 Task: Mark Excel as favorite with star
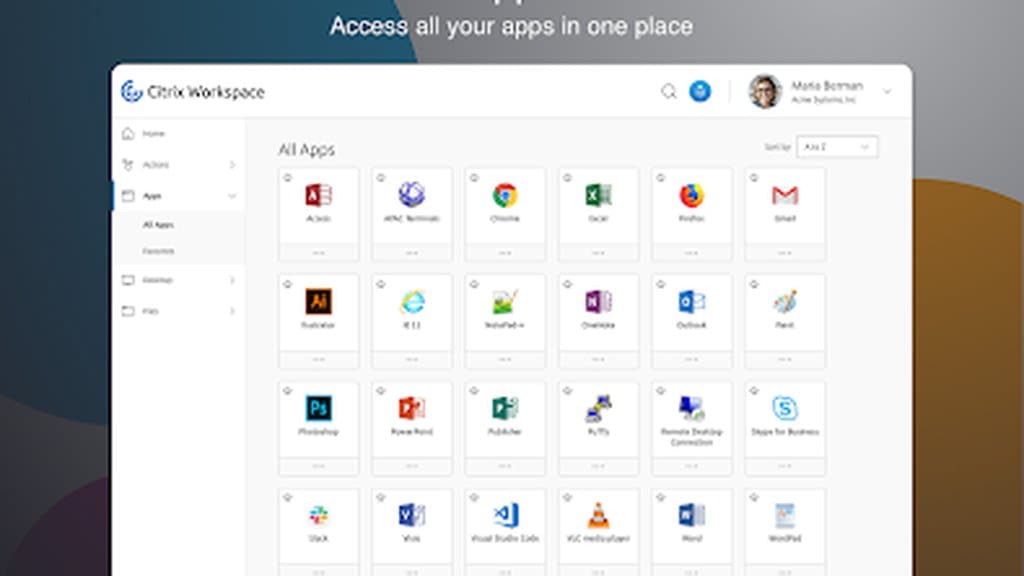pyautogui.click(x=568, y=178)
